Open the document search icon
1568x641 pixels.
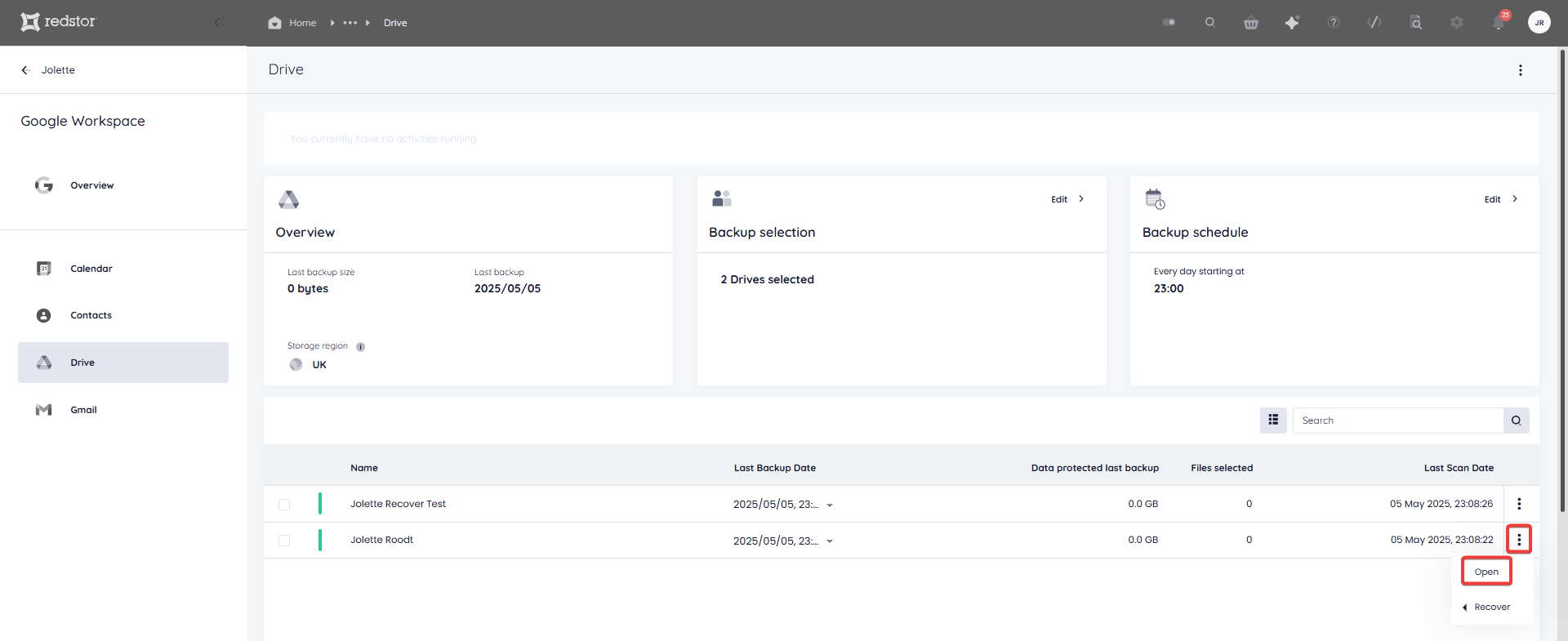(1416, 23)
